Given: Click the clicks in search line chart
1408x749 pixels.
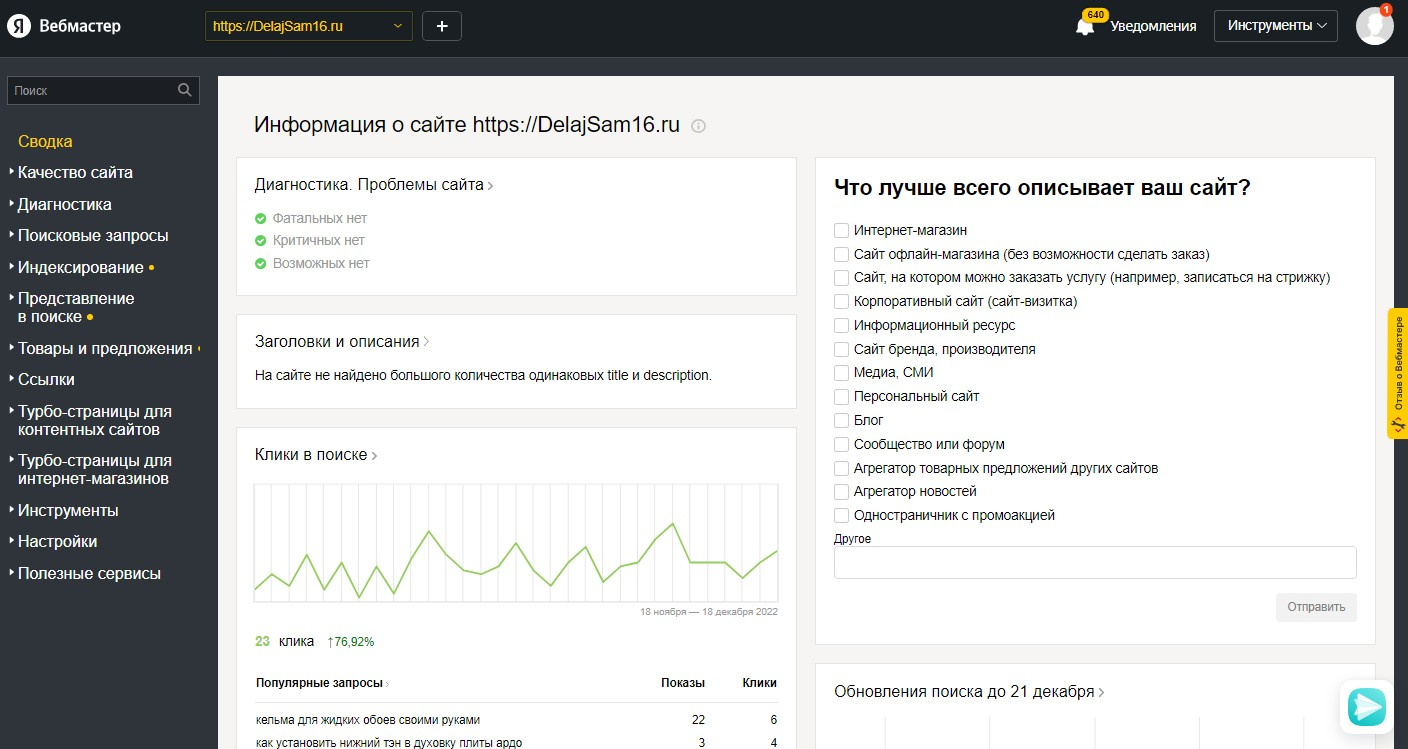Looking at the screenshot, I should 515,543.
